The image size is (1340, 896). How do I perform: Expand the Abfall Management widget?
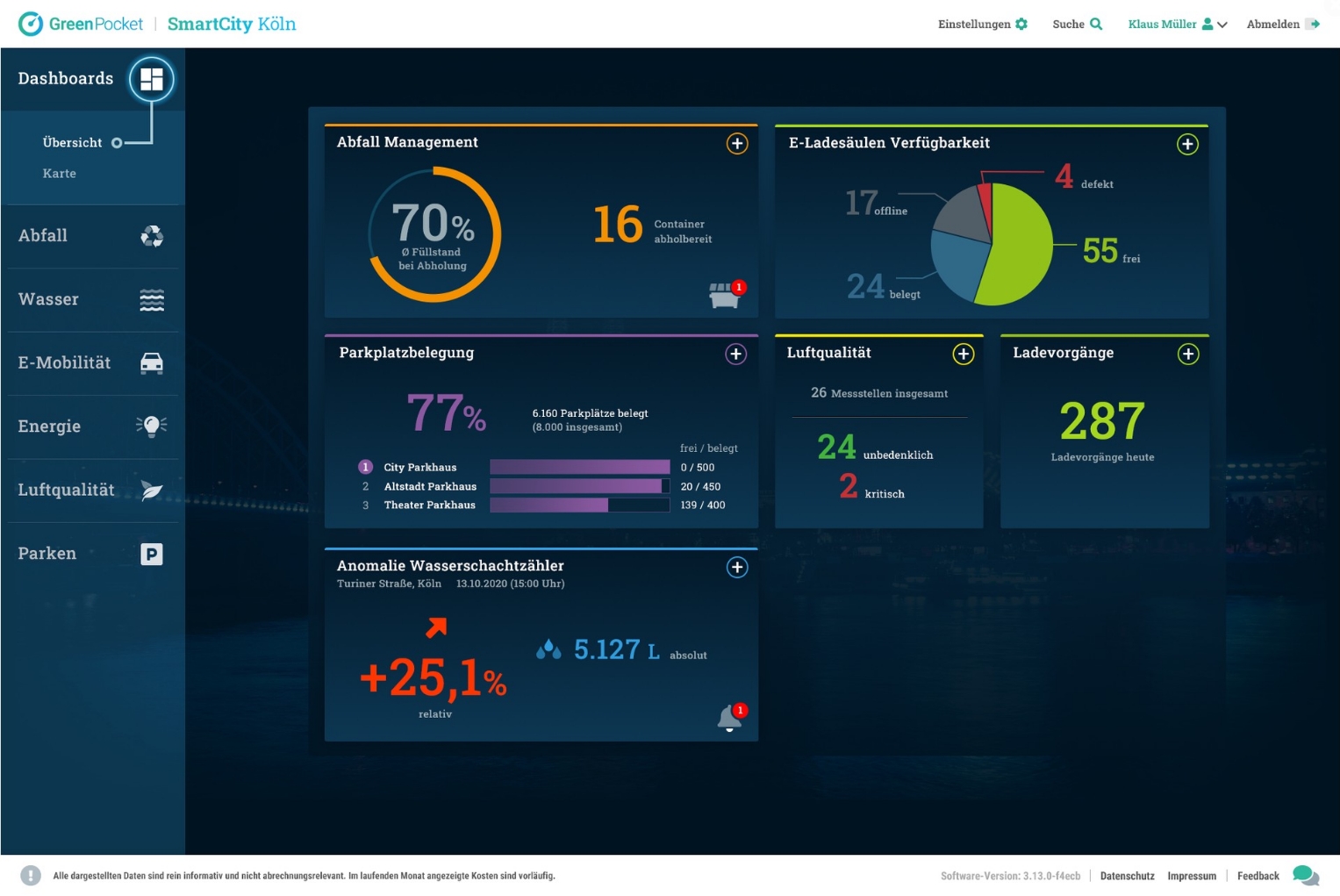click(x=737, y=144)
